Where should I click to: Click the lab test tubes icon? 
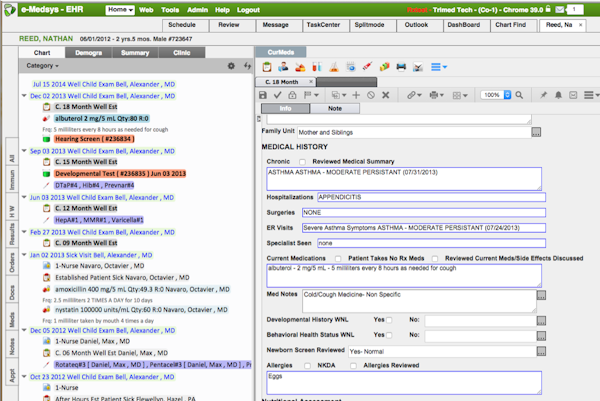tap(317, 67)
